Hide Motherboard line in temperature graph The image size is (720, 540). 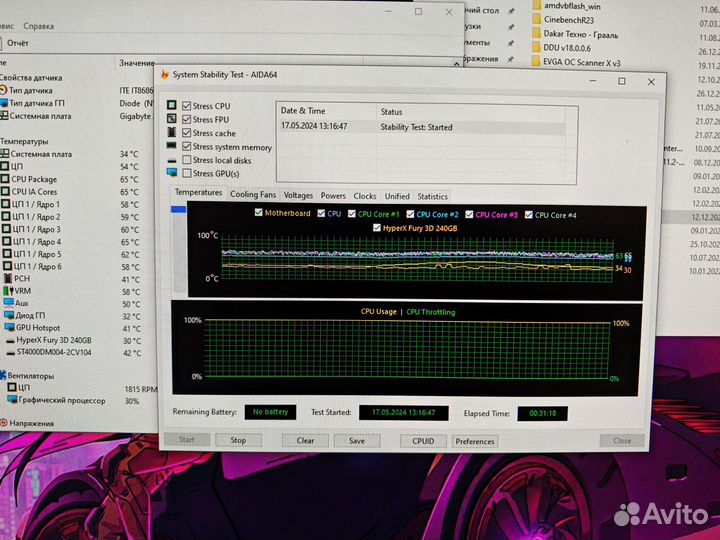coord(259,213)
